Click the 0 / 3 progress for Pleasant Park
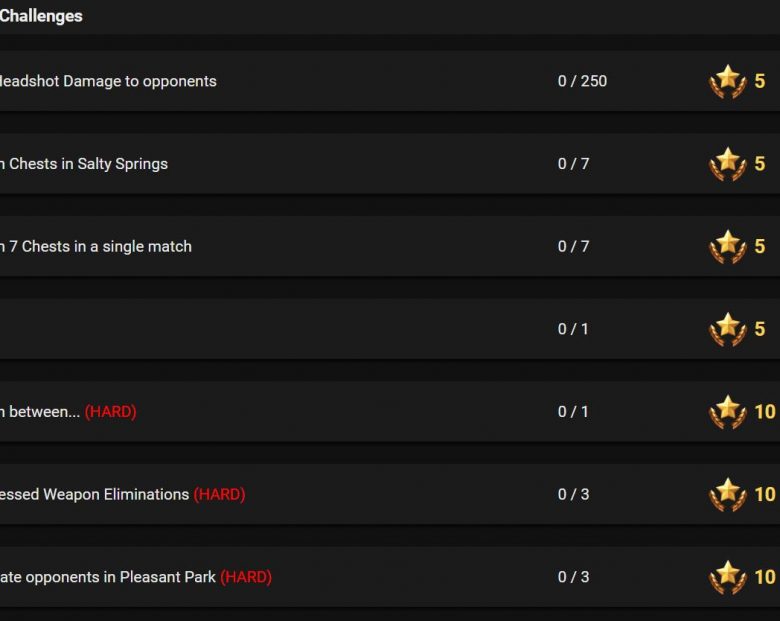This screenshot has height=621, width=780. 573,577
